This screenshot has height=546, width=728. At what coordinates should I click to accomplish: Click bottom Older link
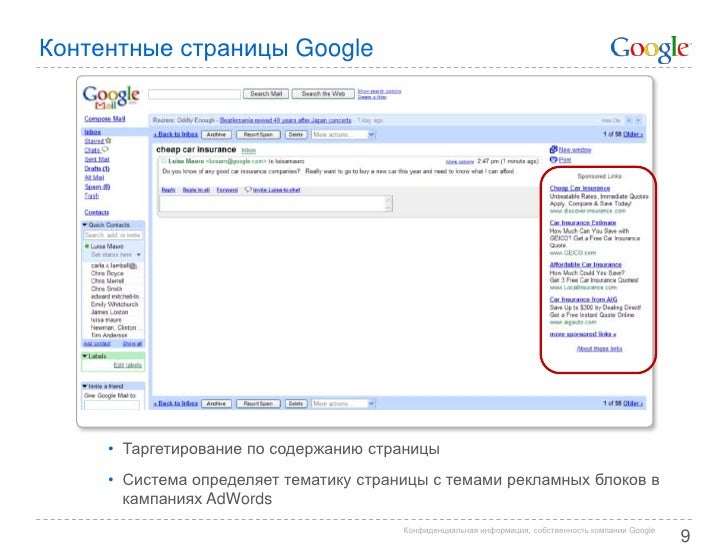pos(633,403)
